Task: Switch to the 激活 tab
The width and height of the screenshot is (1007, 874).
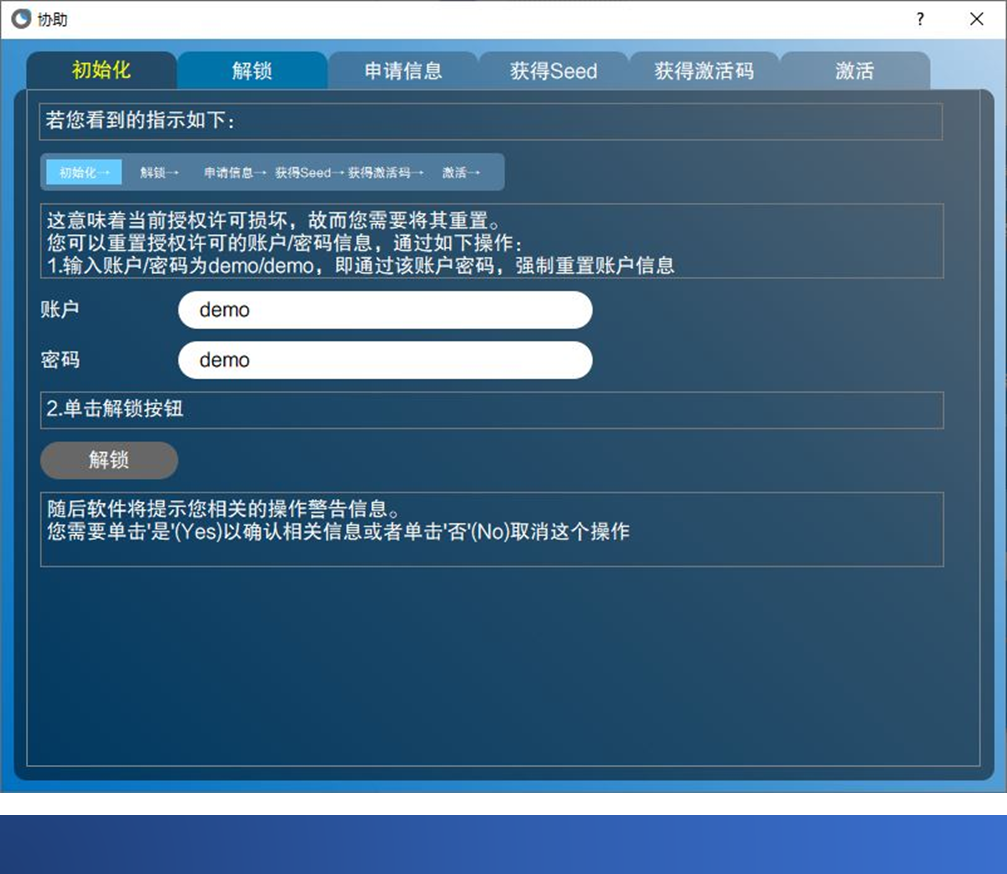Action: pos(855,71)
